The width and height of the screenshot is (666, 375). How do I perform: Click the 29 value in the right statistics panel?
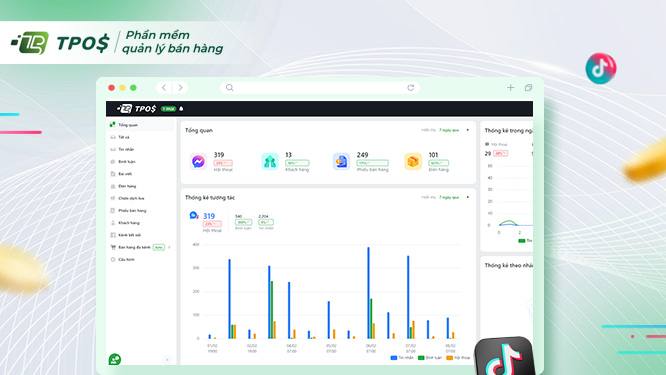[488, 154]
